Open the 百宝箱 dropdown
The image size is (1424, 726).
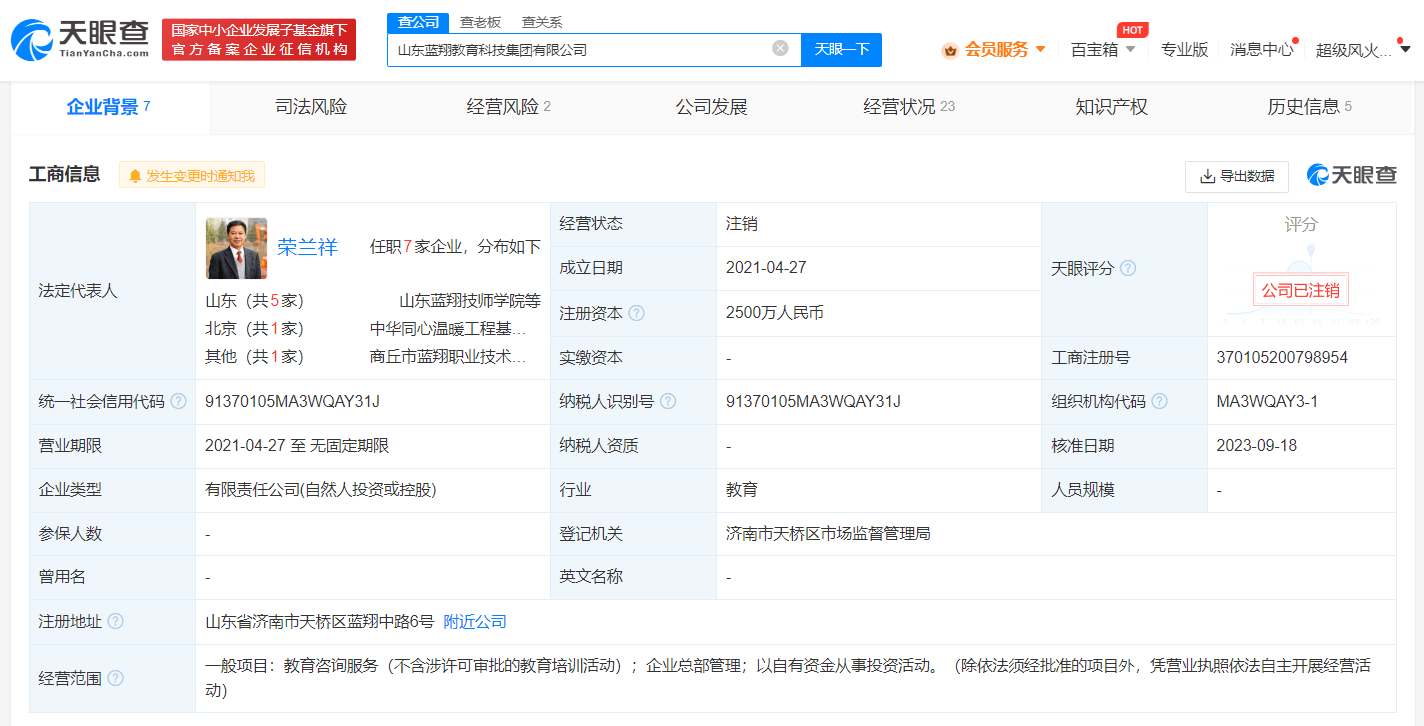1103,49
